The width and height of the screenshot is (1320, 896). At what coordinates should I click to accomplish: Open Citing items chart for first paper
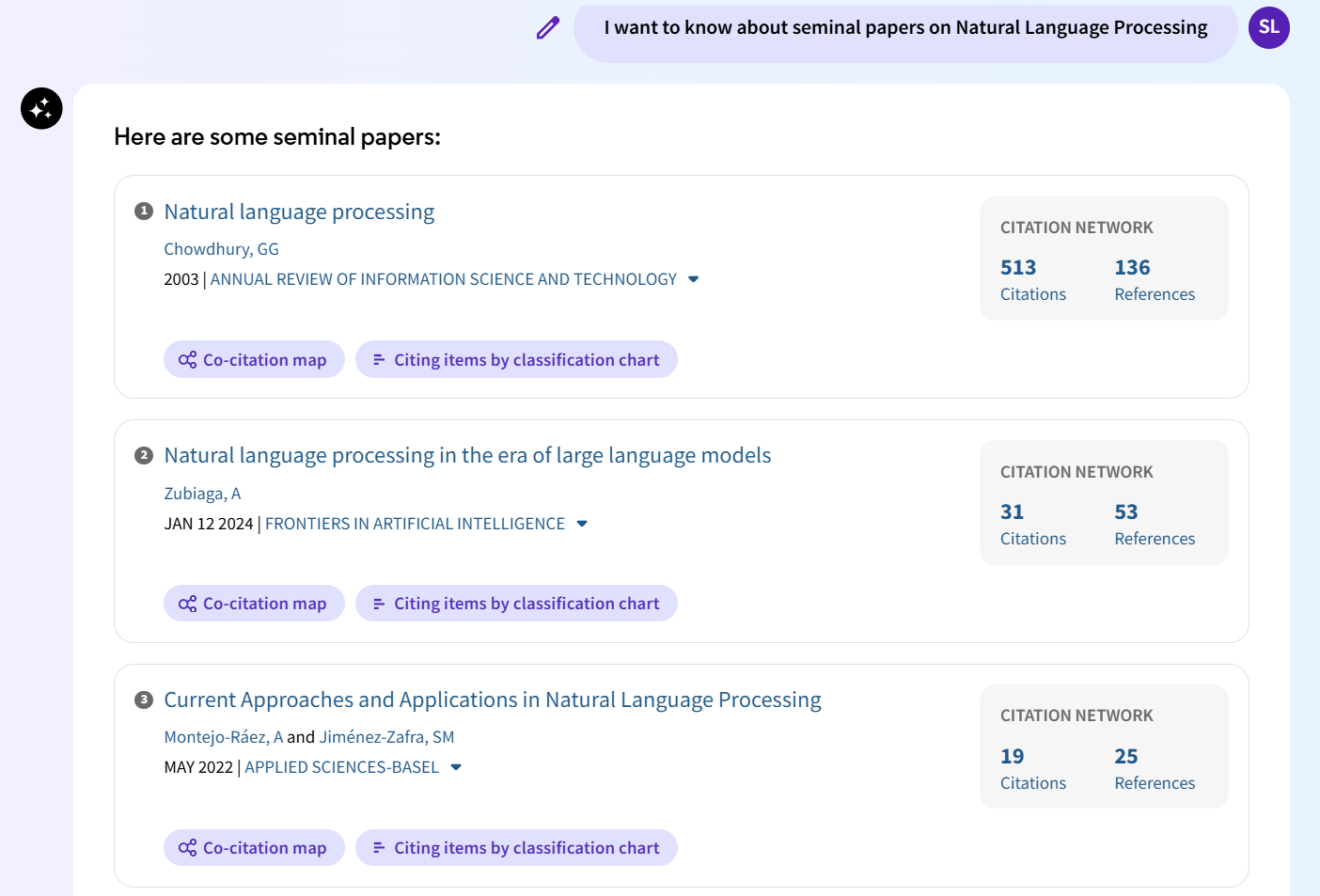[x=516, y=360]
